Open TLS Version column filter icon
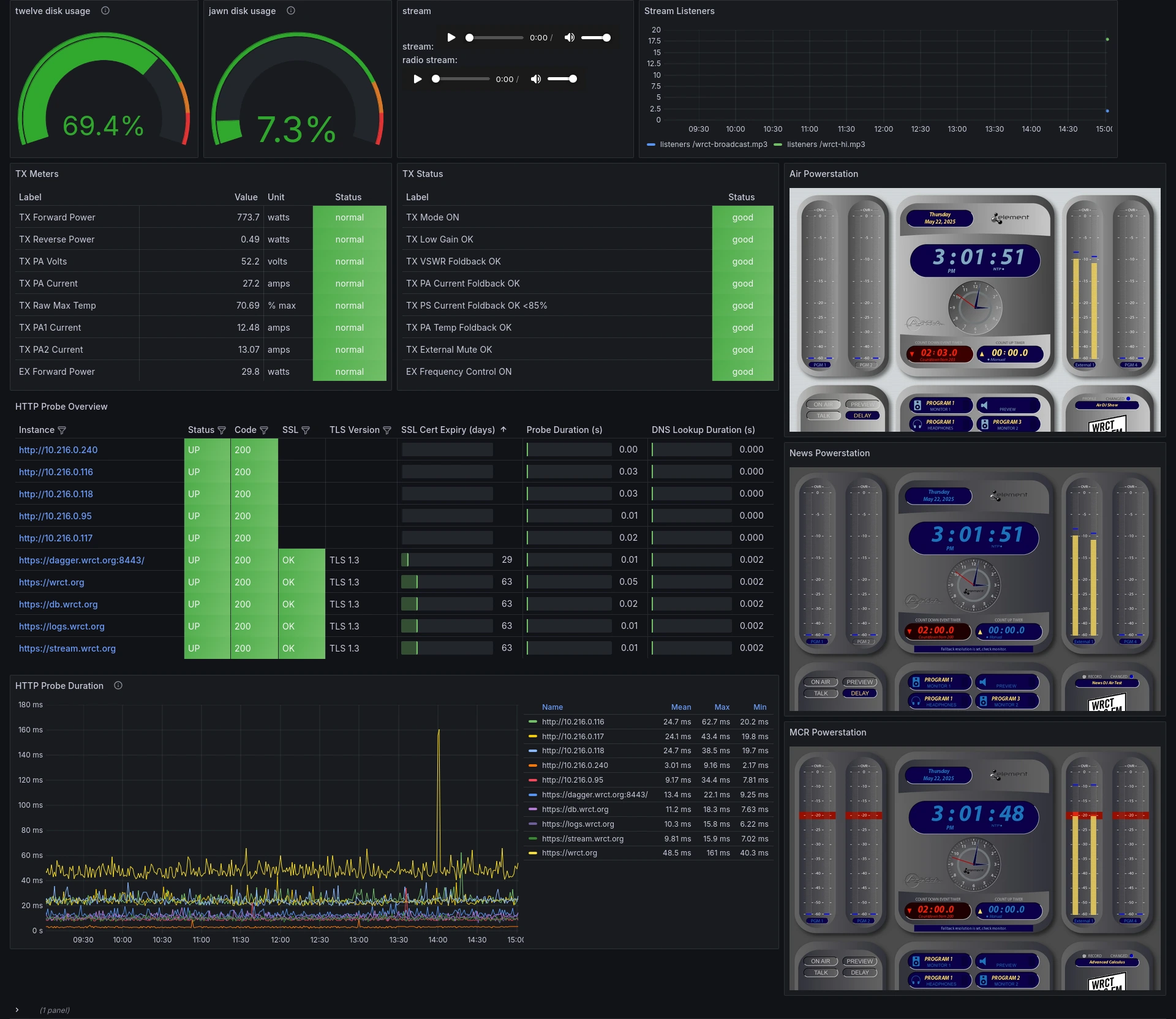This screenshot has width=1176, height=1019. click(387, 430)
